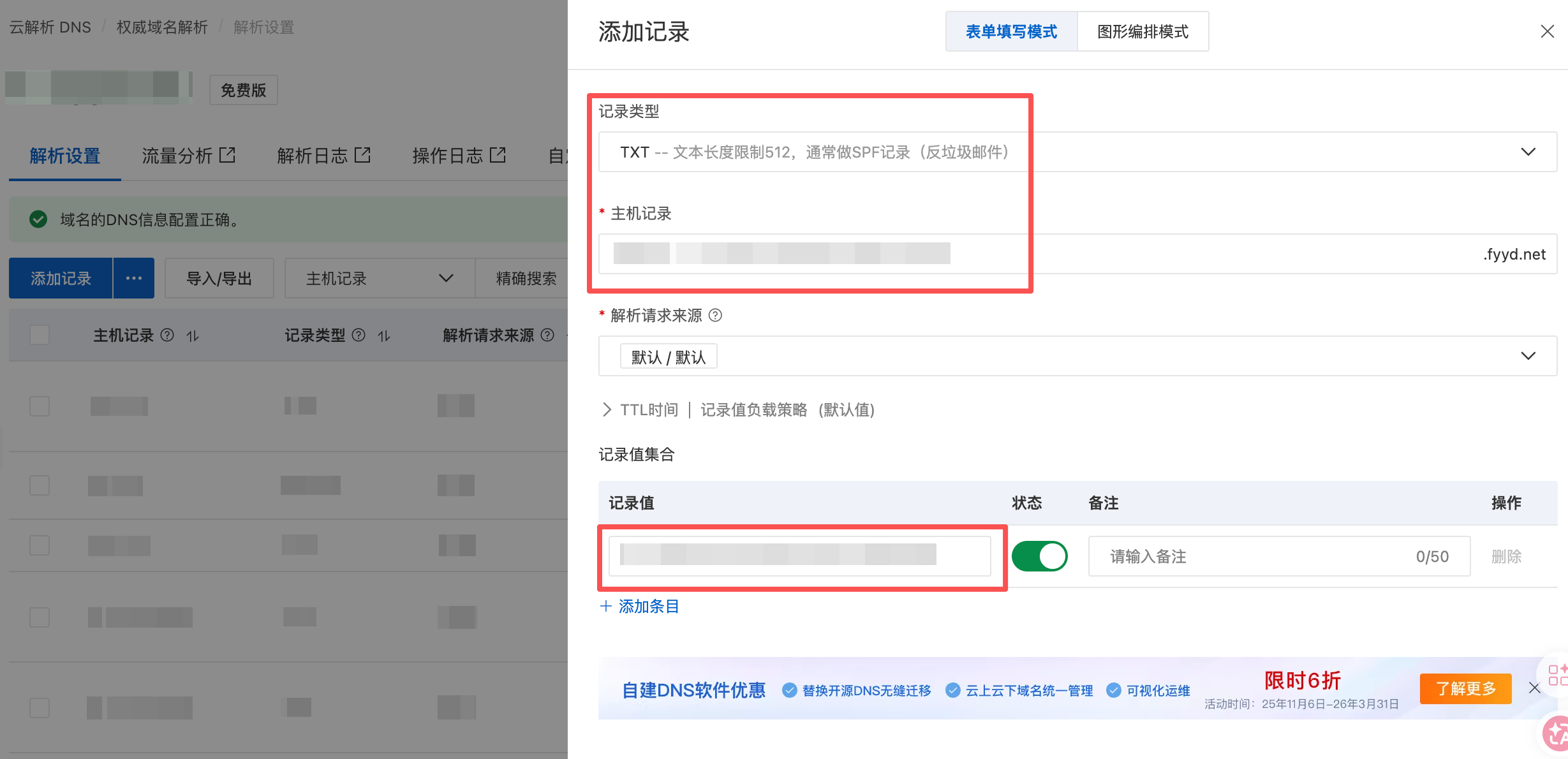This screenshot has width=1568, height=759.
Task: Click help icon next to 解析请求来源 label
Action: coord(716,315)
